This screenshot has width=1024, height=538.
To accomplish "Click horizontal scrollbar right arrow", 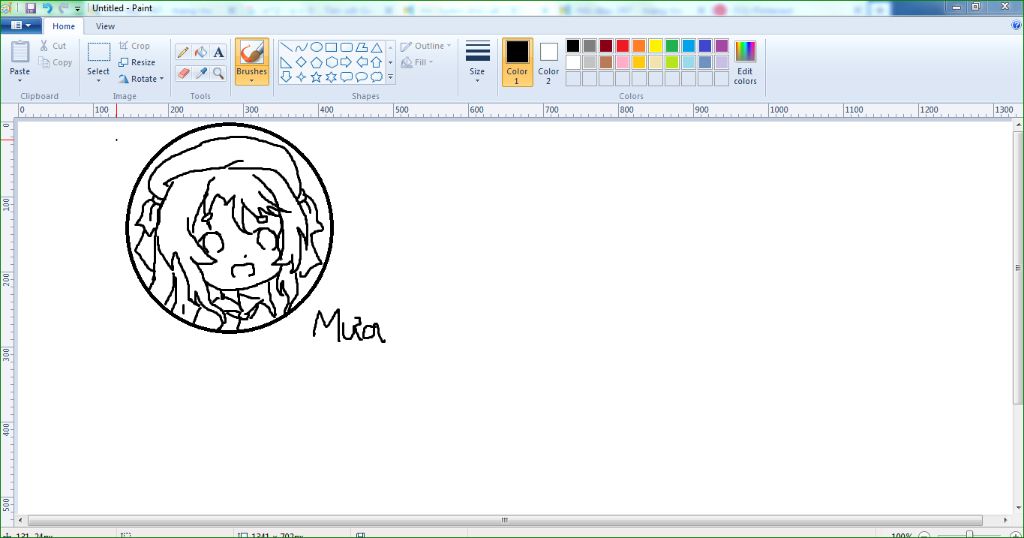I will [x=1006, y=520].
